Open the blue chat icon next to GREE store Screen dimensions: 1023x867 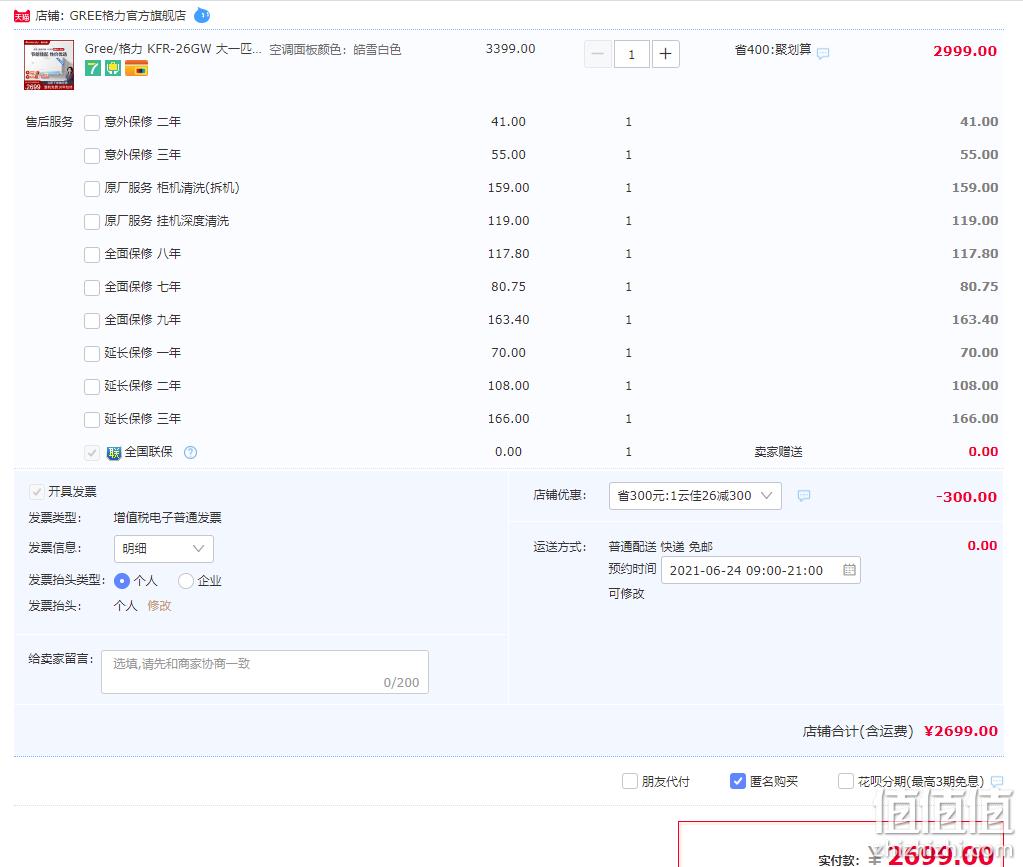[x=202, y=15]
